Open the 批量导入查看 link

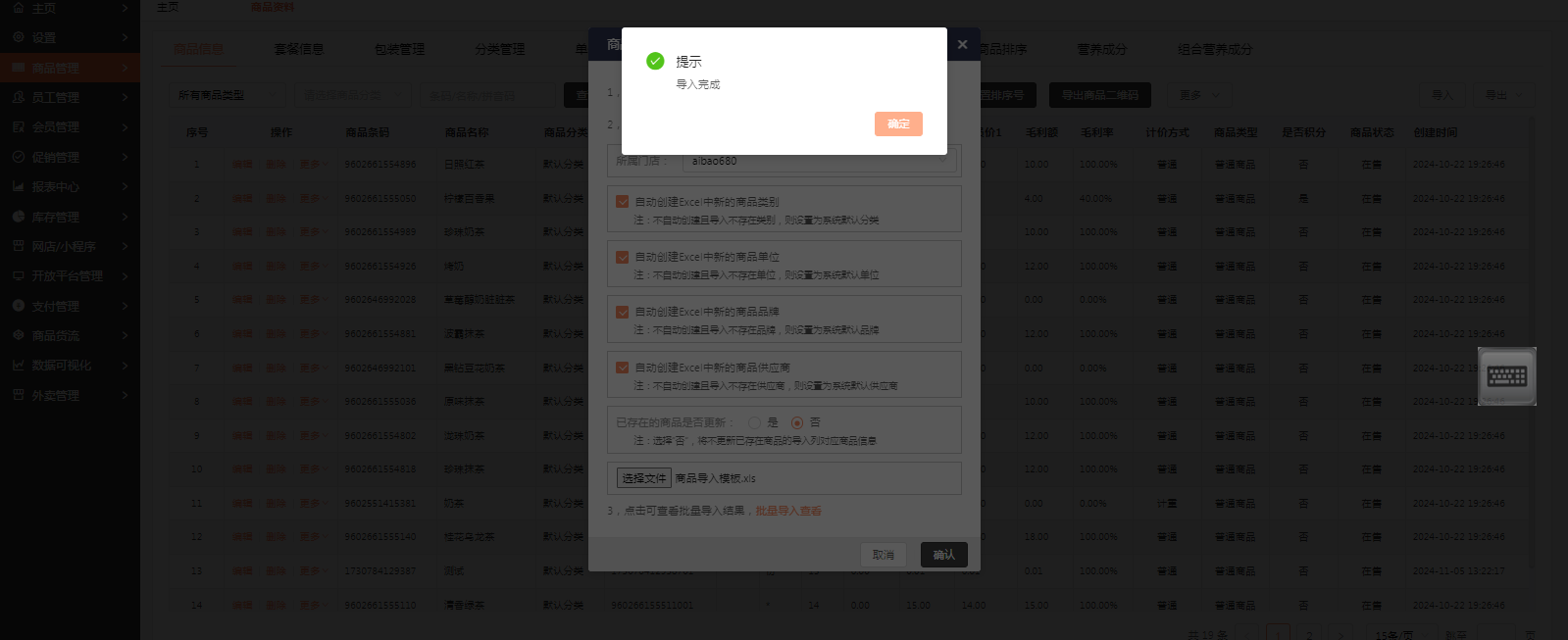788,511
